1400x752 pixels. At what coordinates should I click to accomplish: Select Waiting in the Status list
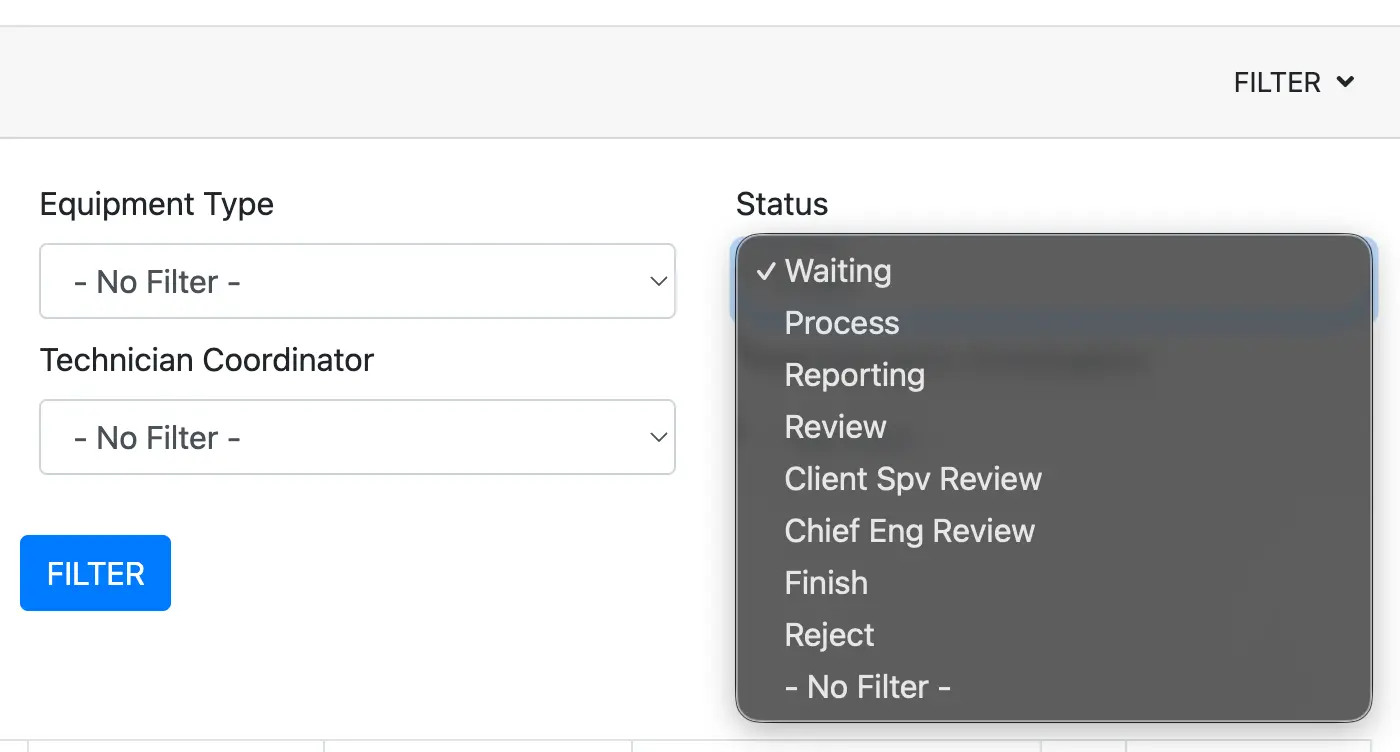(x=838, y=271)
